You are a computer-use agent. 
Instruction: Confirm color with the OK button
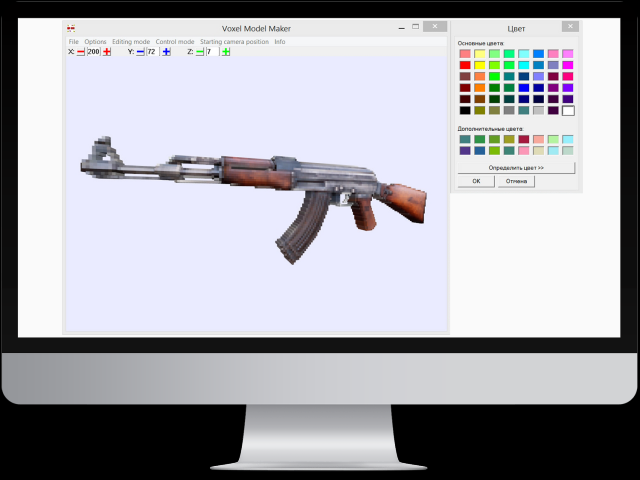click(x=476, y=181)
